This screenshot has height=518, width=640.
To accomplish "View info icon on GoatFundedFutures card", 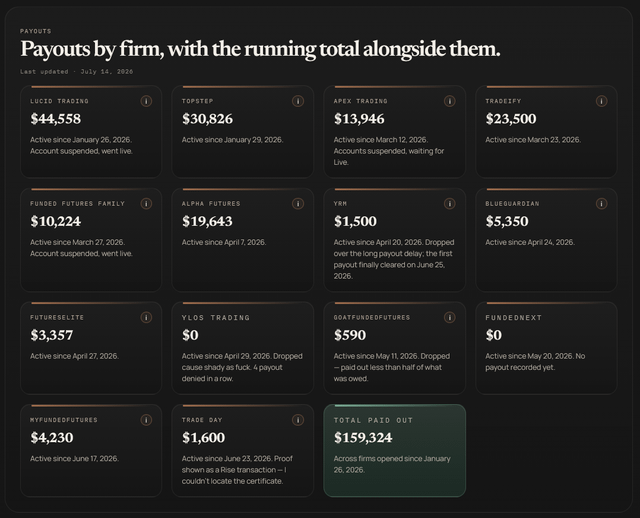I will pyautogui.click(x=450, y=317).
